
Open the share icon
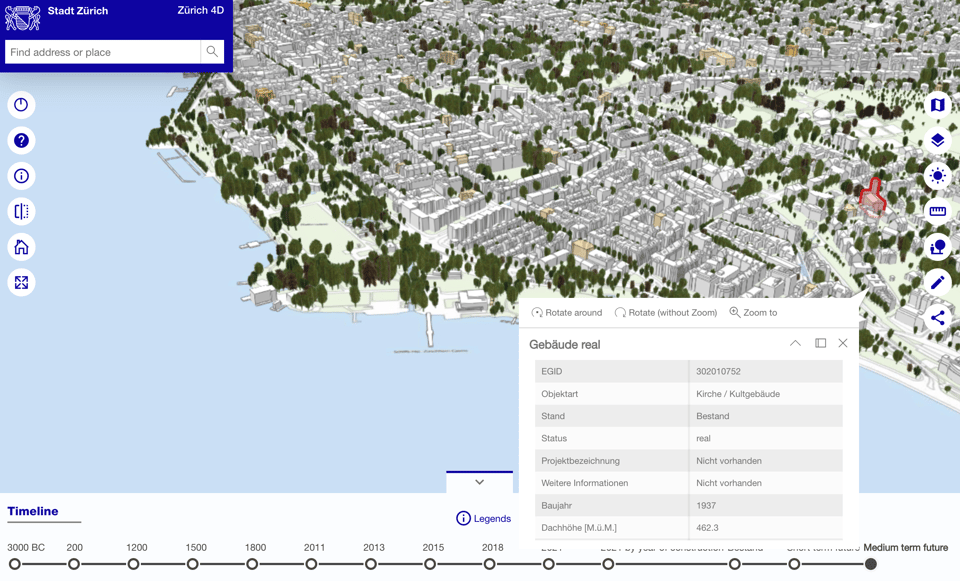tap(937, 318)
